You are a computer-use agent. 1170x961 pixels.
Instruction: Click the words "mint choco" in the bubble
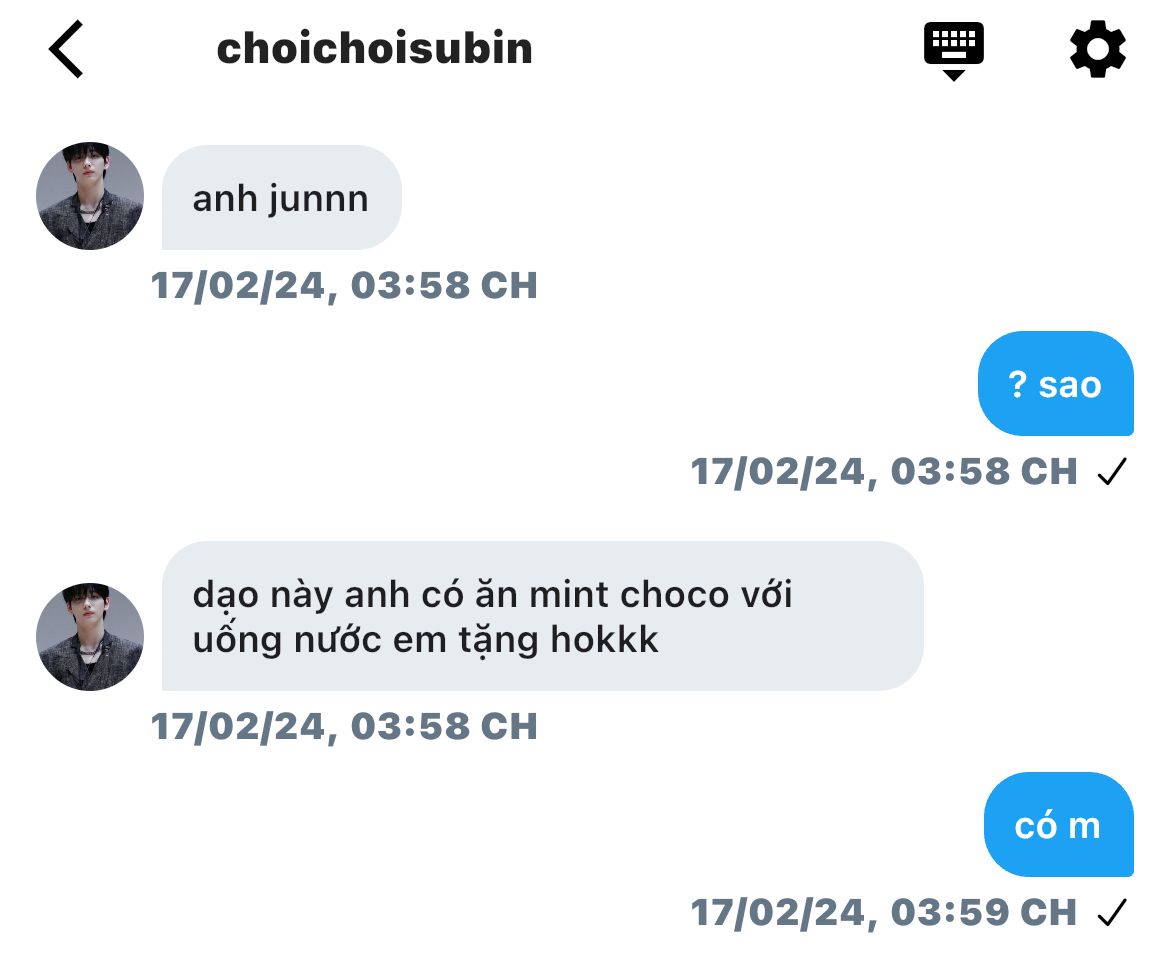629,595
